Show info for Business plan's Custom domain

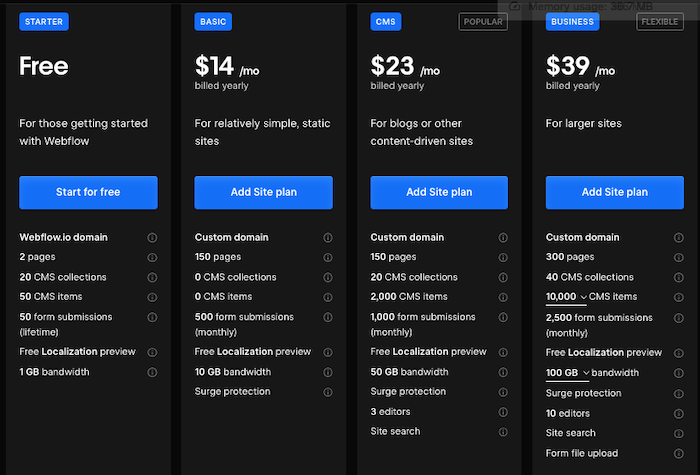(x=679, y=238)
